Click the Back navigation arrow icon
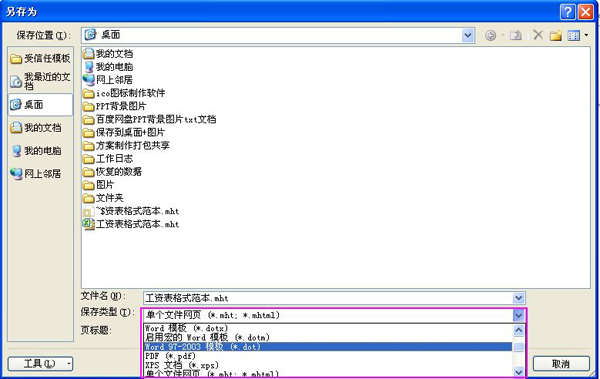The image size is (600, 379). 490,36
